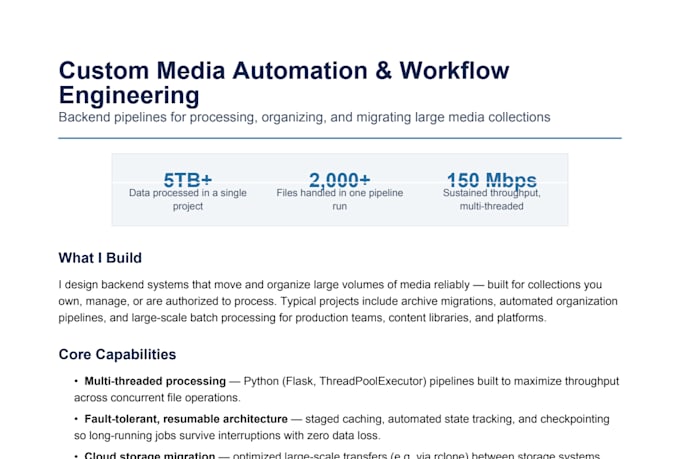Click "Fault-tolerant, resumable architecture" bullet label

click(x=186, y=419)
